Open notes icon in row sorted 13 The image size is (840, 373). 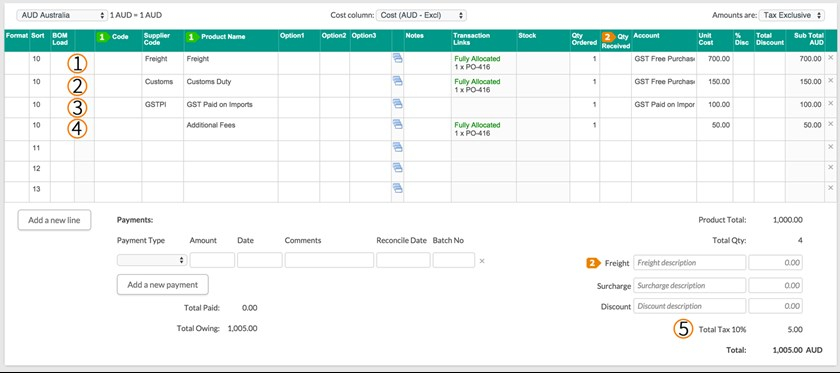tap(398, 188)
